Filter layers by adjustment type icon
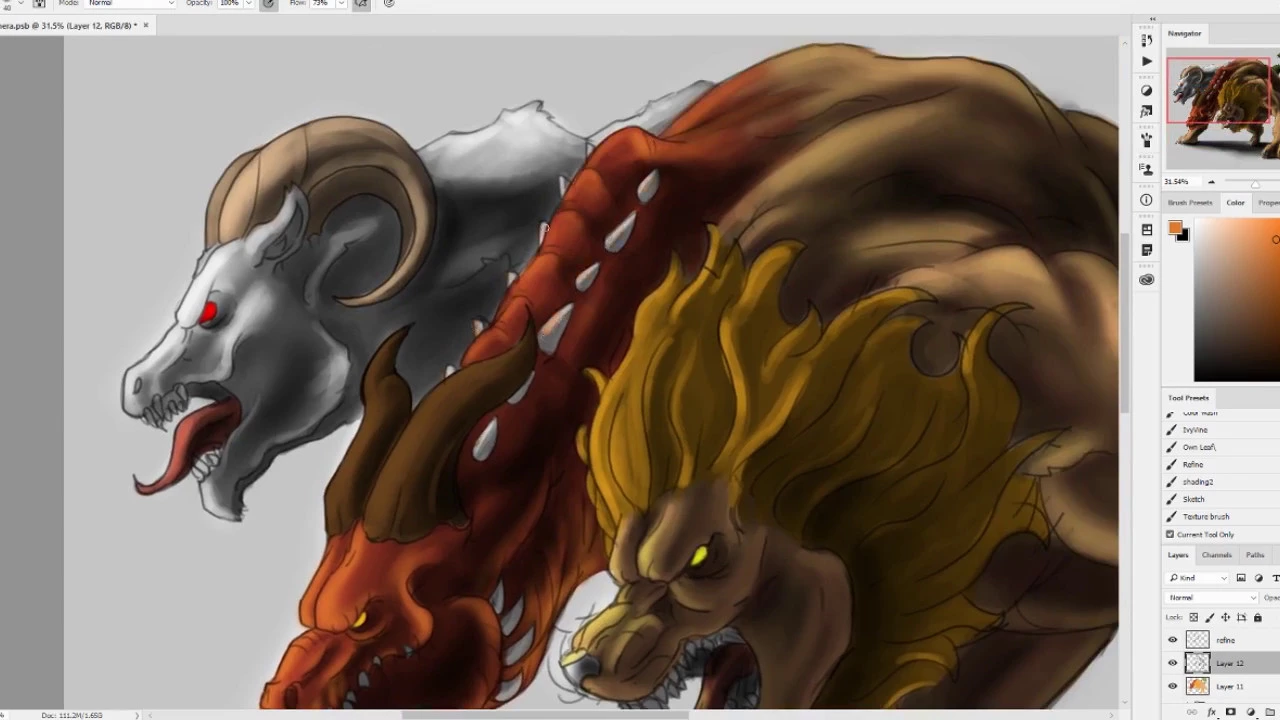Screen dimensions: 1280x720 (1259, 578)
